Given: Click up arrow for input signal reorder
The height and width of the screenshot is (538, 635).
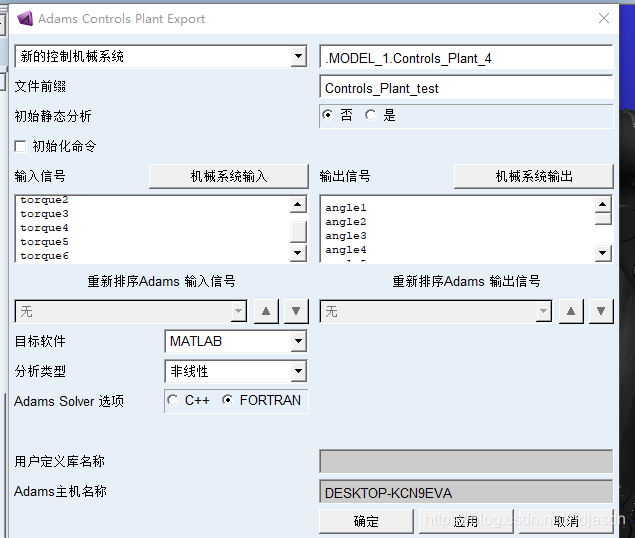Looking at the screenshot, I should click(x=266, y=311).
